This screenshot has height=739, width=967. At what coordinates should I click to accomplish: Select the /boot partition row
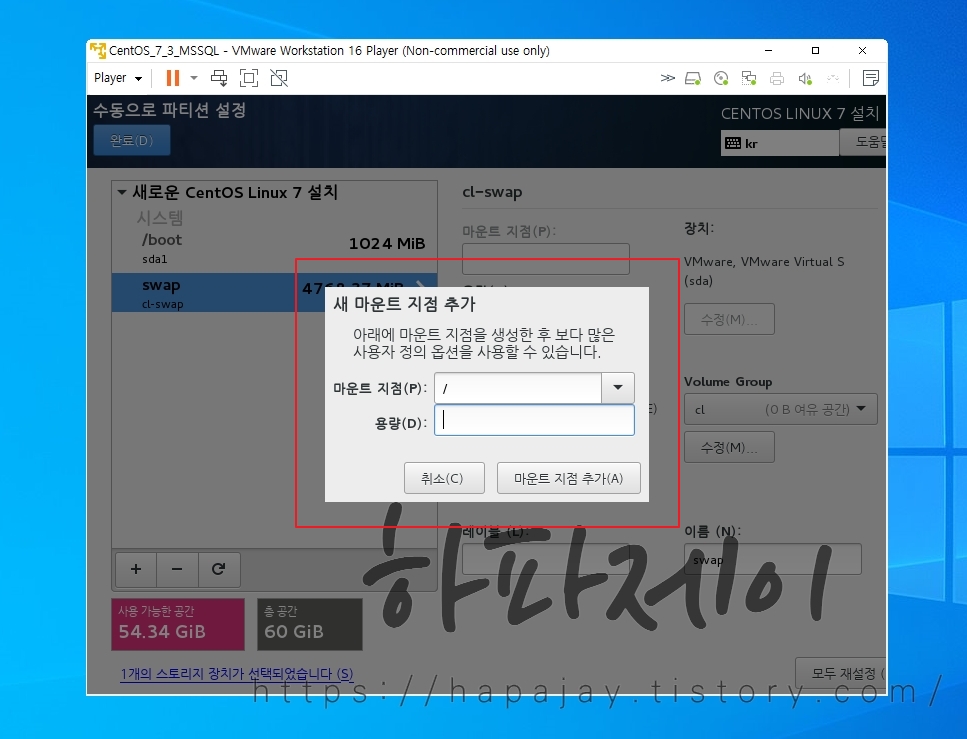274,248
